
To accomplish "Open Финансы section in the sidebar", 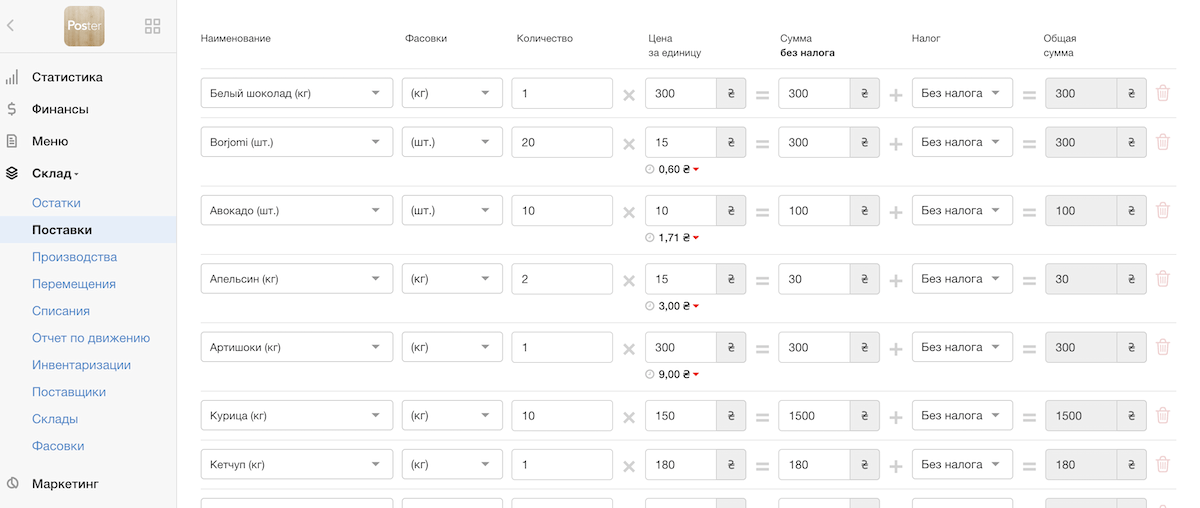I will click(60, 109).
